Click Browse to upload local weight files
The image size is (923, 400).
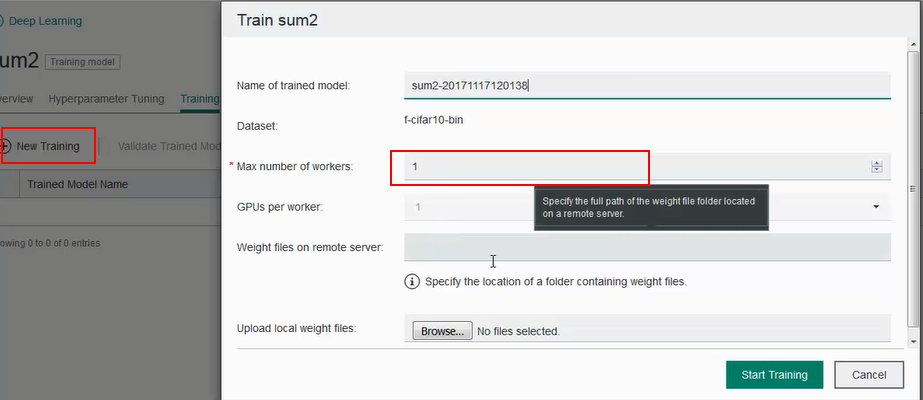[442, 331]
